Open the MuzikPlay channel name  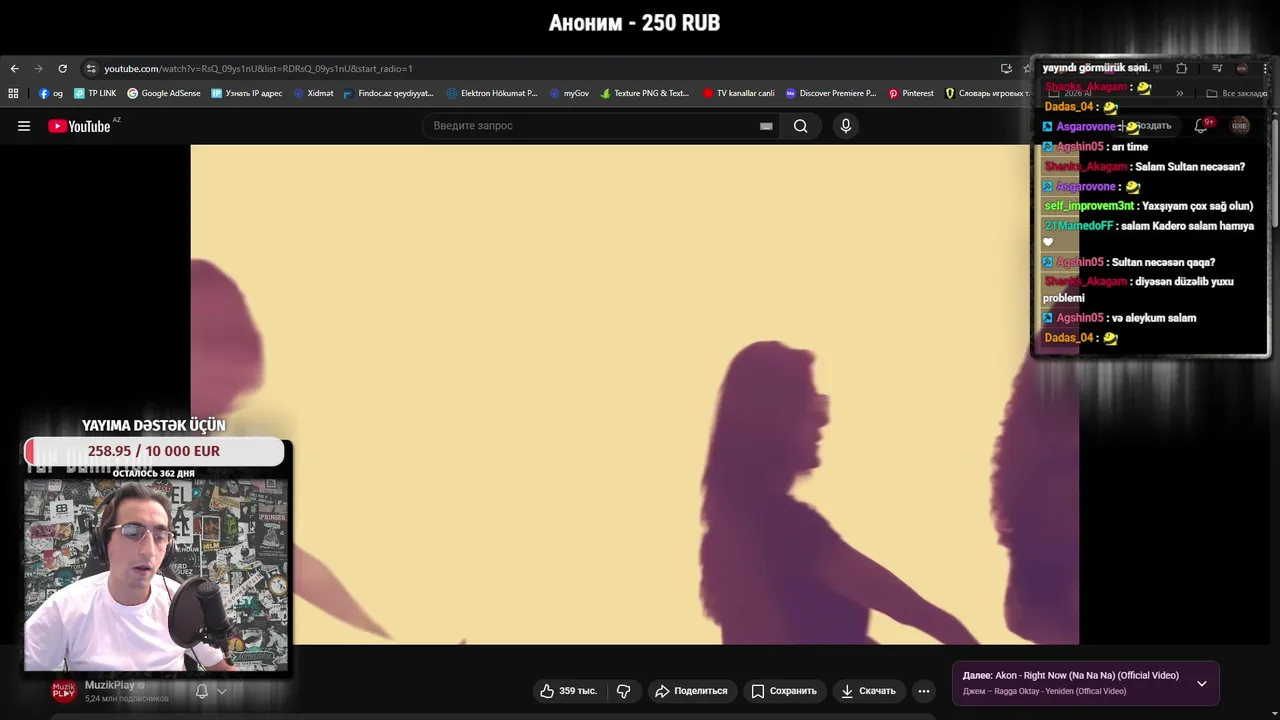tap(109, 685)
